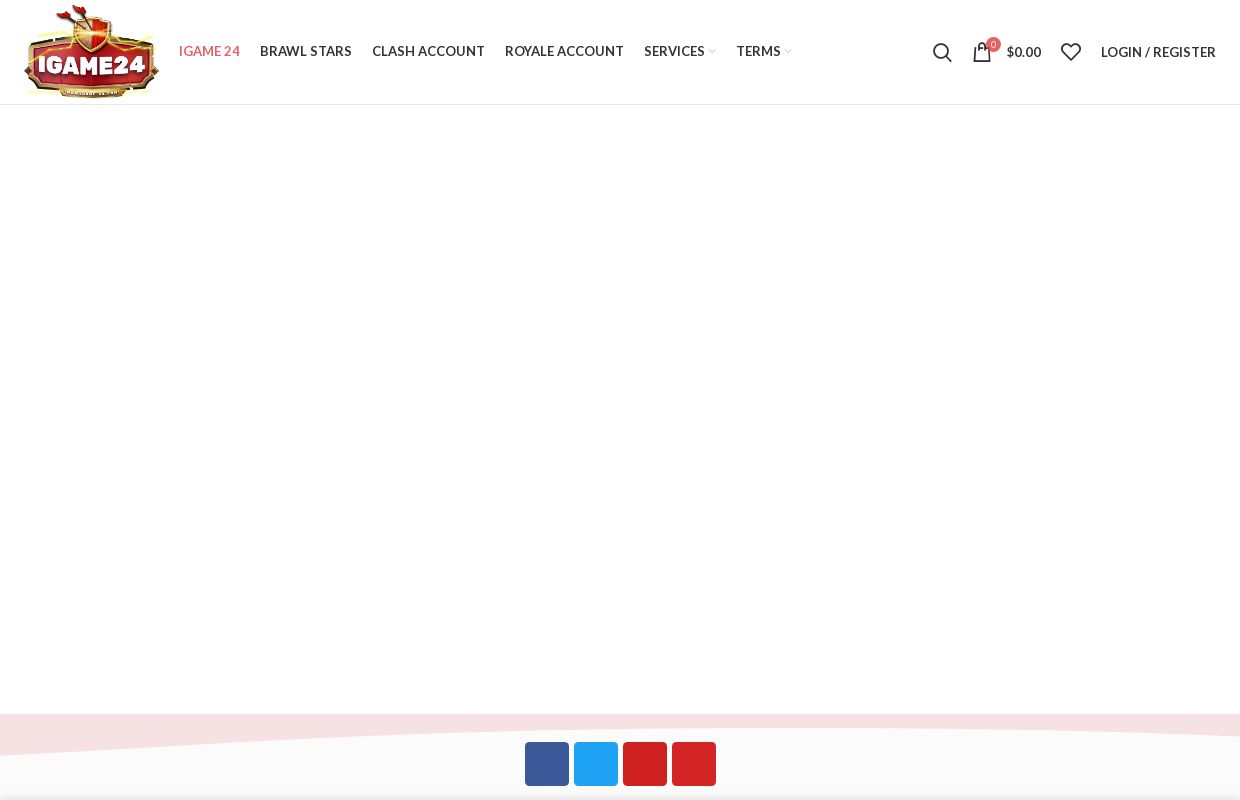Image resolution: width=1240 pixels, height=800 pixels.
Task: Share via the light blue Twitter button
Action: [596, 764]
